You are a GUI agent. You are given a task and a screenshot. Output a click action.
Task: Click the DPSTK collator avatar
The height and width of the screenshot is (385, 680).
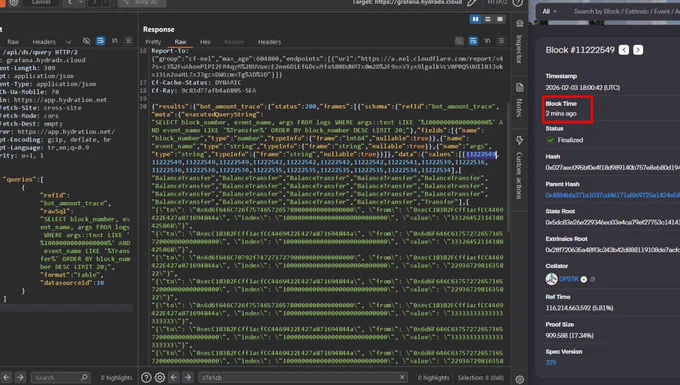click(x=551, y=279)
